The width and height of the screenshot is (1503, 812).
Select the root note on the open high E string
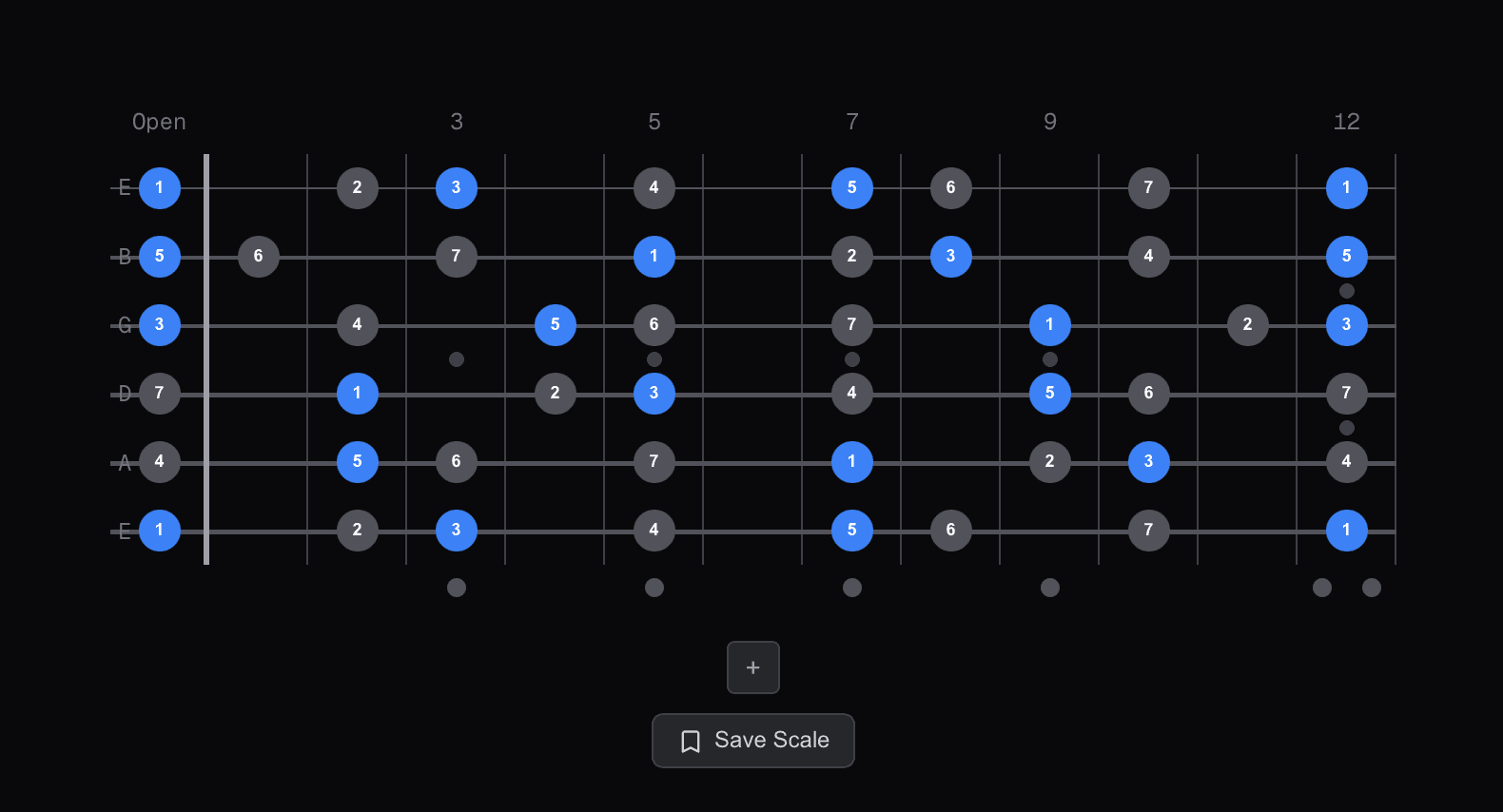pos(160,187)
